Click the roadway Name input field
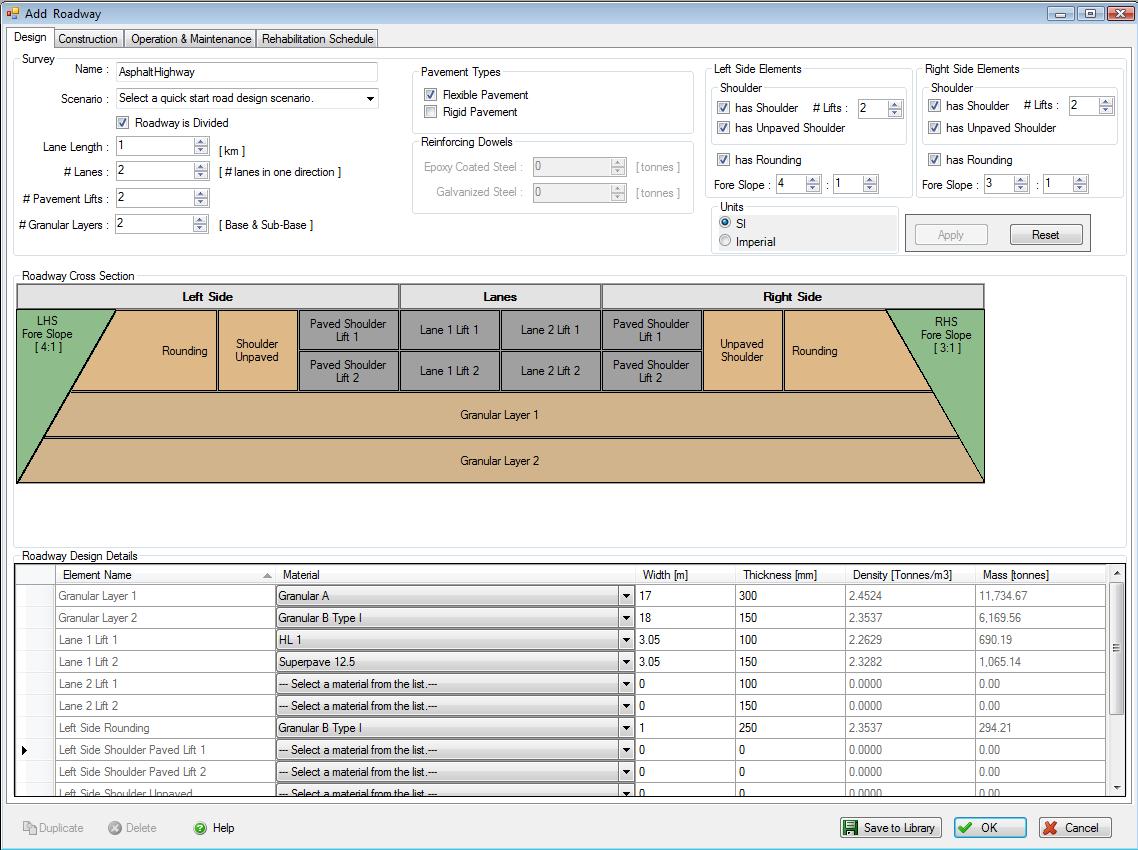This screenshot has height=850, width=1138. tap(246, 72)
